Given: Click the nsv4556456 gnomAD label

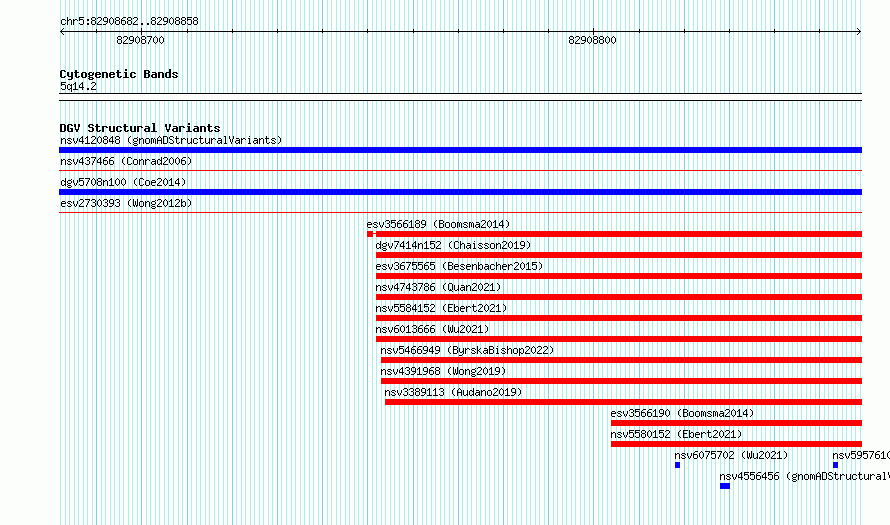Looking at the screenshot, I should click(x=804, y=476).
